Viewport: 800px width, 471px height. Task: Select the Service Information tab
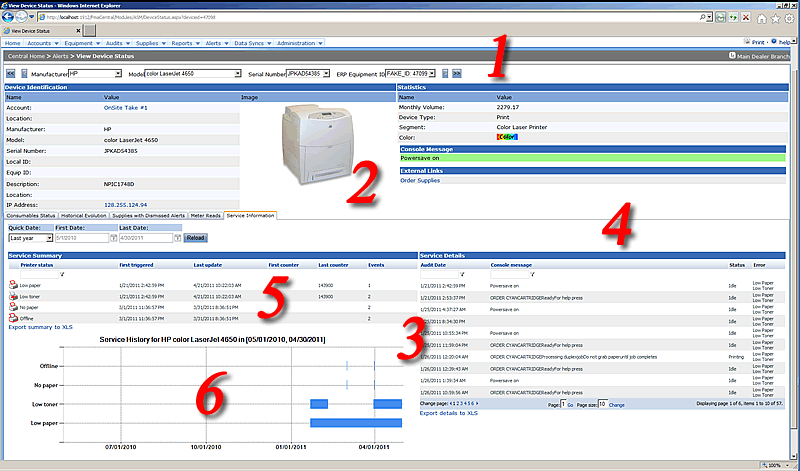pyautogui.click(x=251, y=215)
